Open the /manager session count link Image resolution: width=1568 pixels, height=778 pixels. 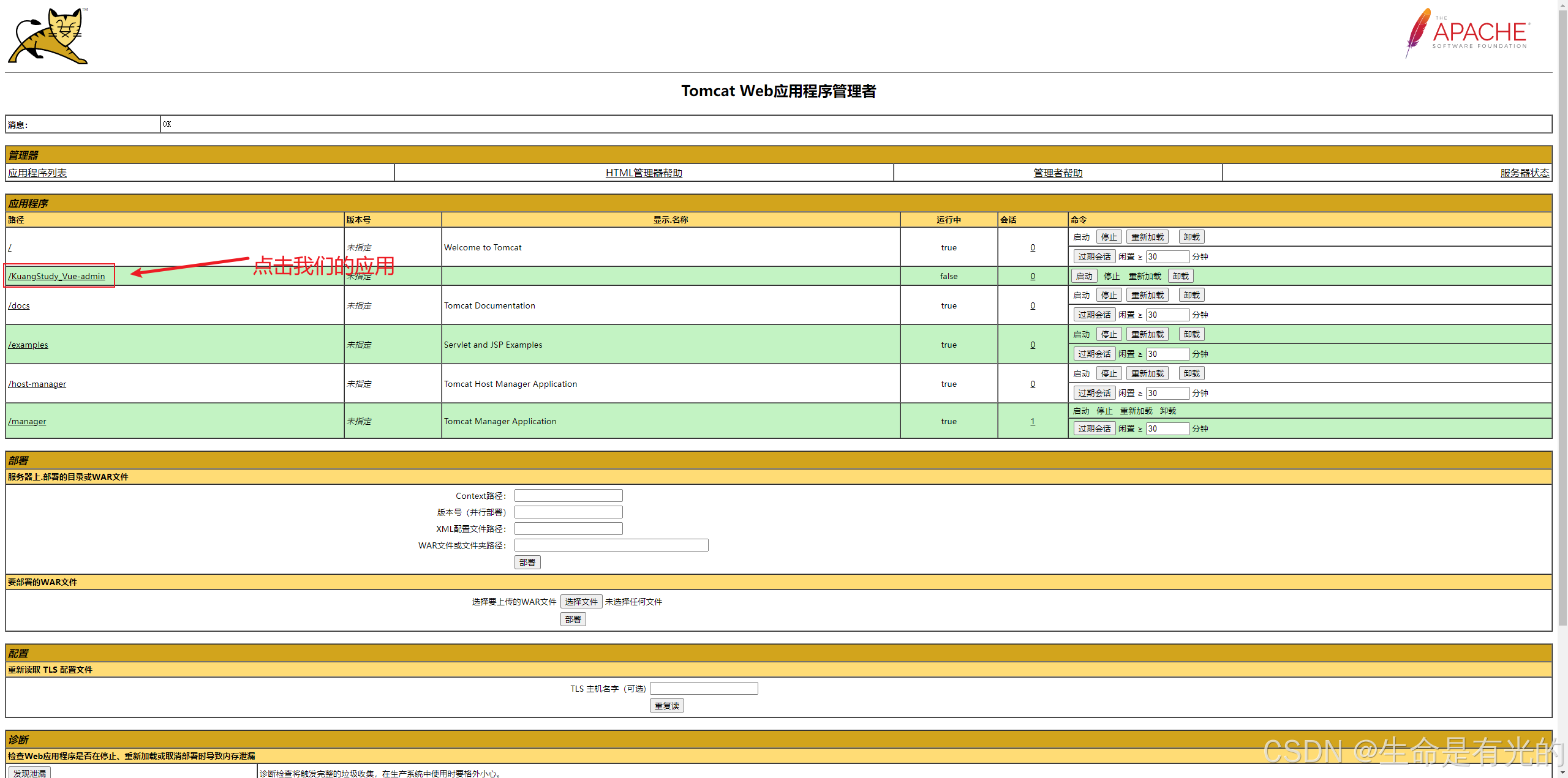click(x=1032, y=421)
